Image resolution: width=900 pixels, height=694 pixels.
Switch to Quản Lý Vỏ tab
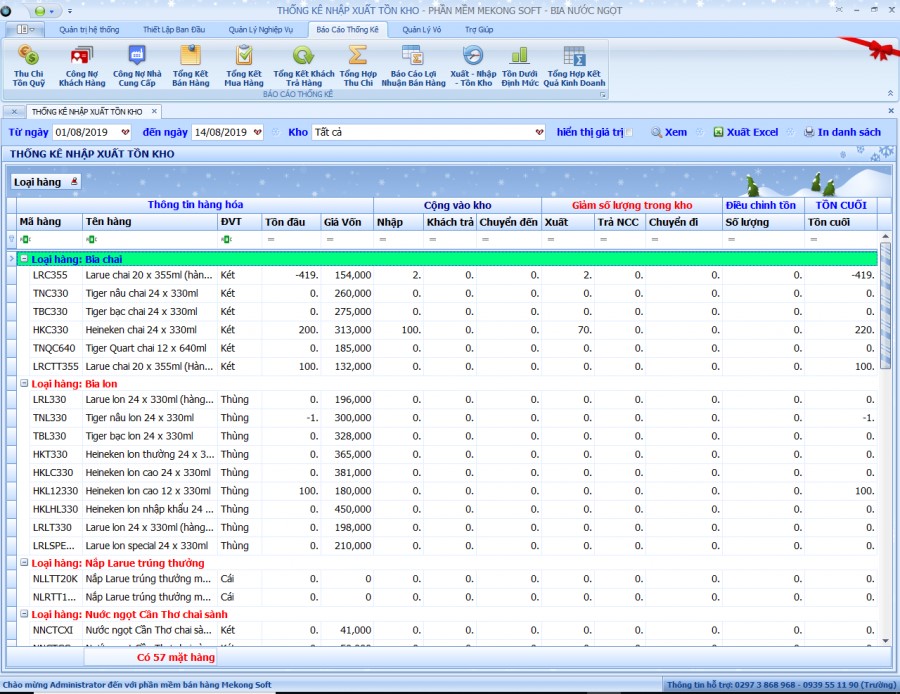(422, 29)
